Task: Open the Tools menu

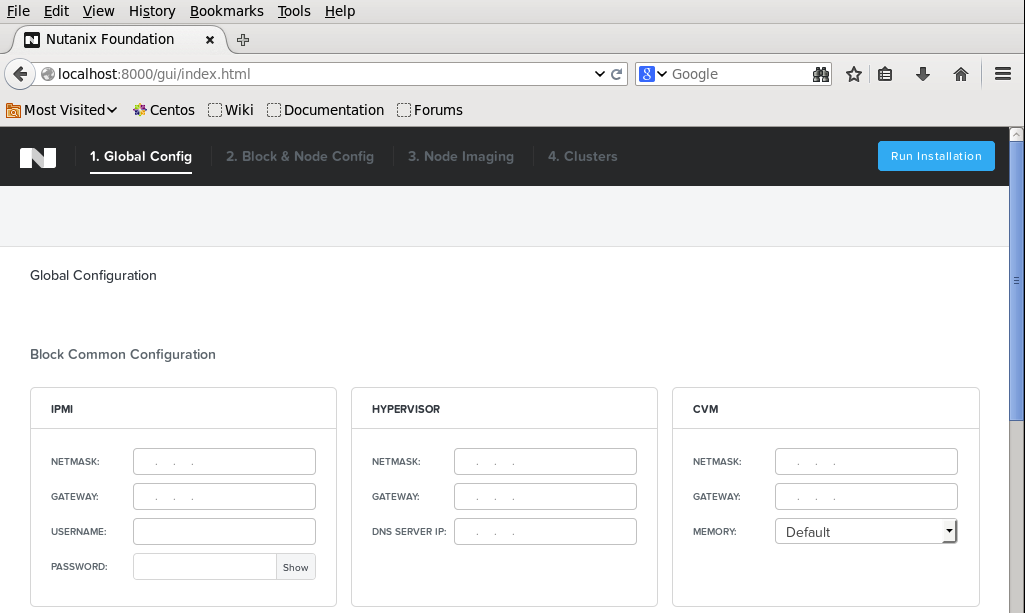Action: point(294,11)
